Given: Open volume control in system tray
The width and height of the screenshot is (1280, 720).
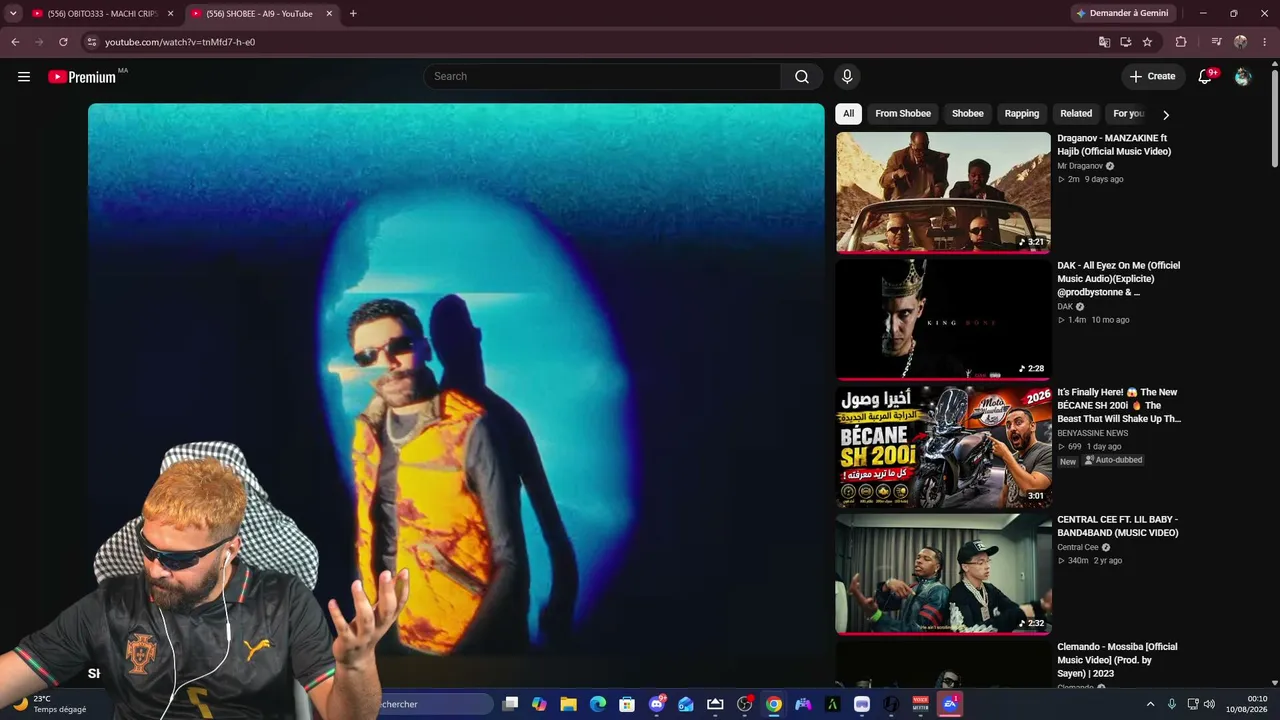Looking at the screenshot, I should tap(1209, 704).
